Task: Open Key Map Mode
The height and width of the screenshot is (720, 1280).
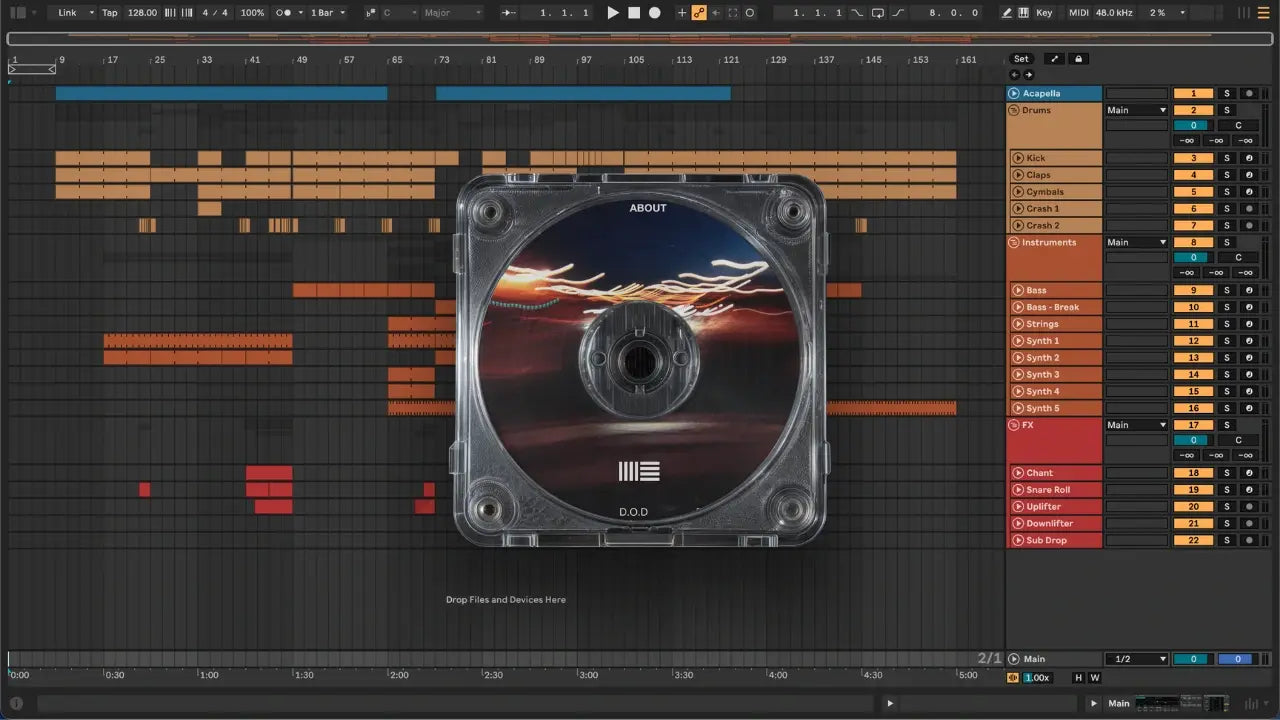Action: (x=1044, y=13)
